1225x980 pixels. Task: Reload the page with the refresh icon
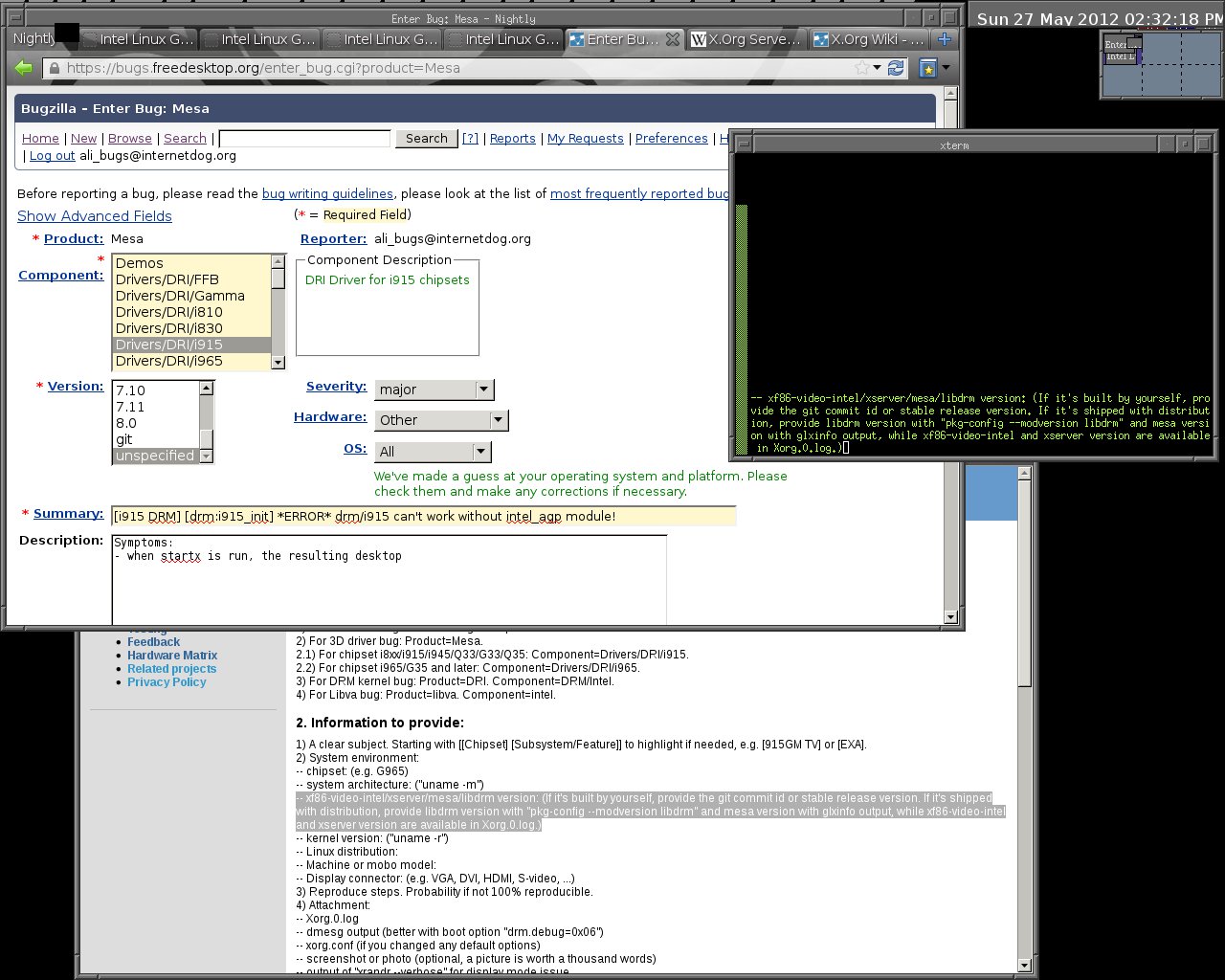click(x=896, y=68)
